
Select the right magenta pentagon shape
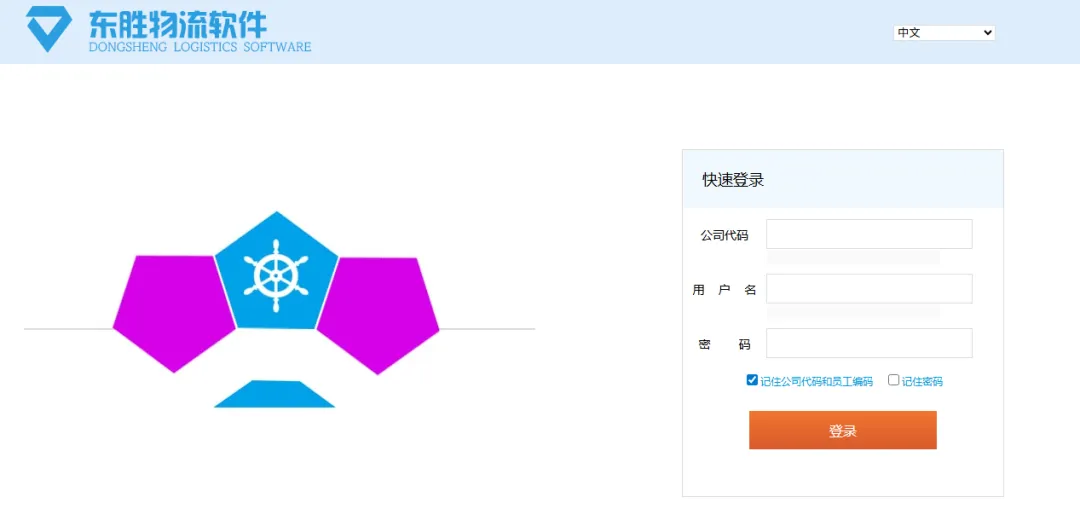379,311
